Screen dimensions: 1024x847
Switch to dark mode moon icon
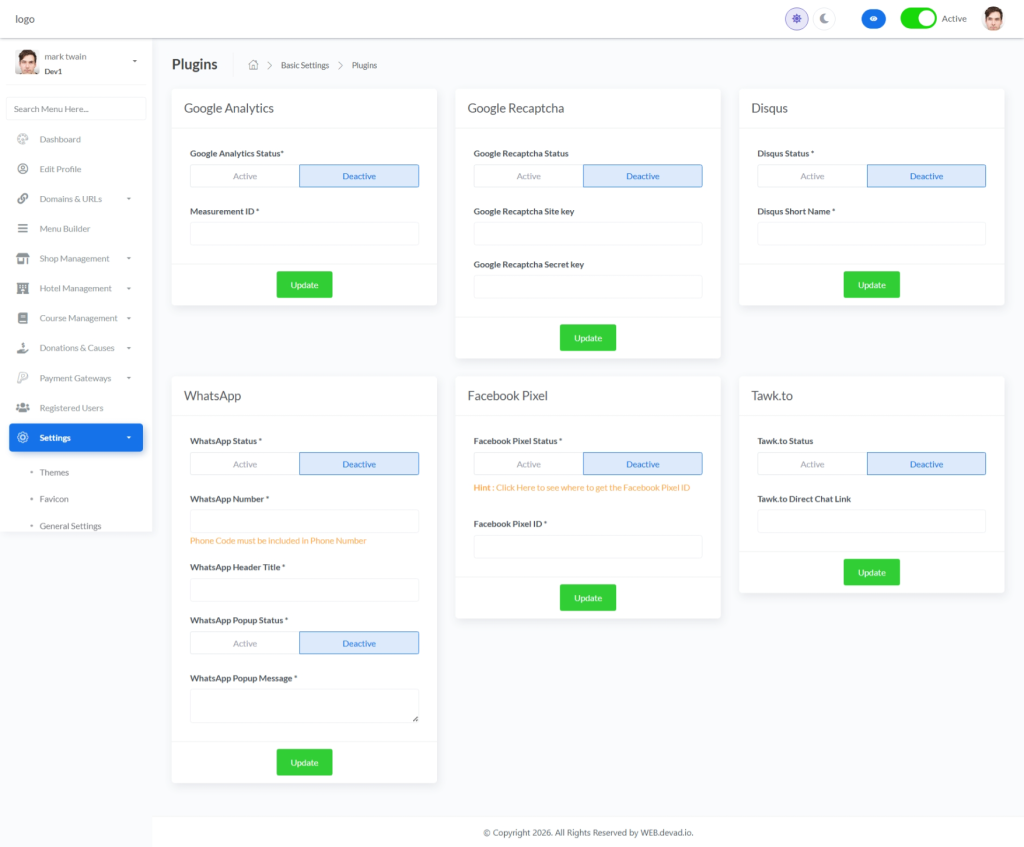(824, 19)
